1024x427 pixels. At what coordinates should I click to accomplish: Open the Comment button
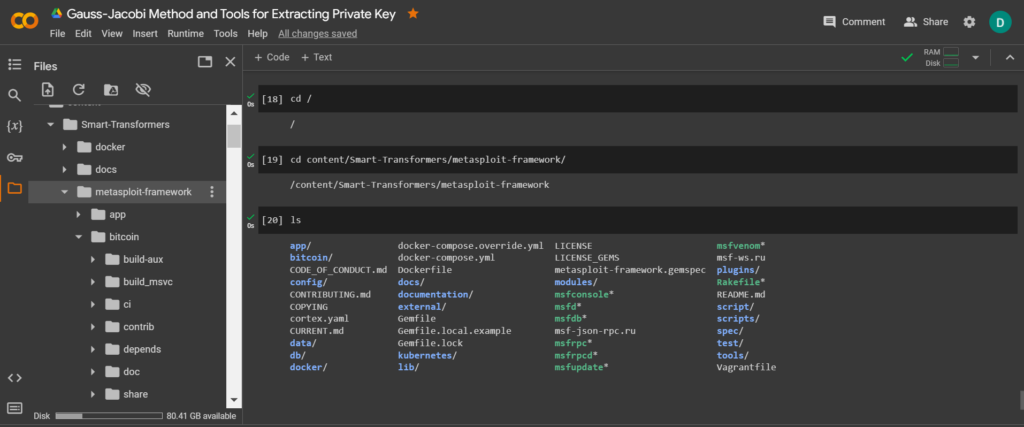point(854,22)
